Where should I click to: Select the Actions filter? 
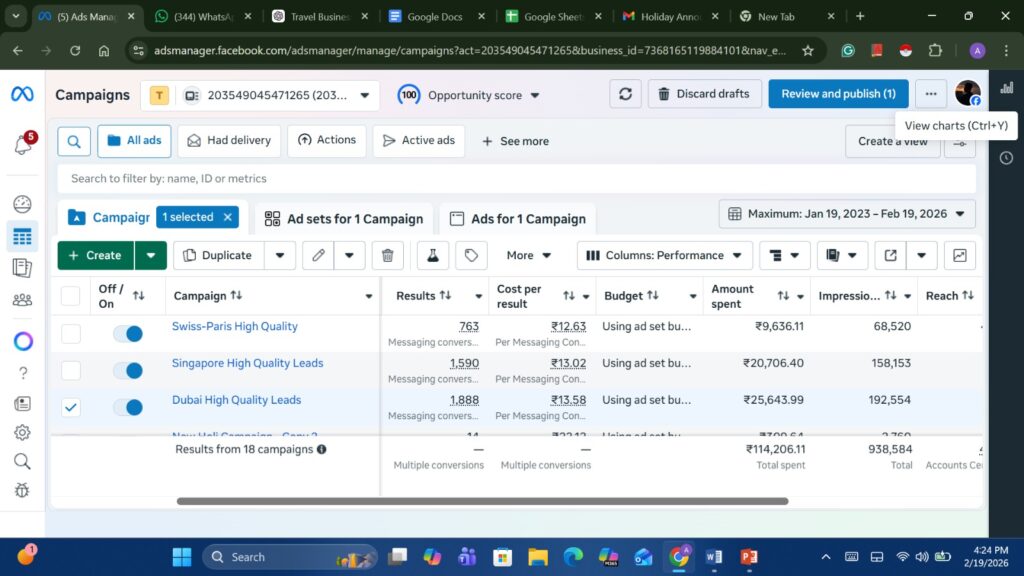click(327, 141)
